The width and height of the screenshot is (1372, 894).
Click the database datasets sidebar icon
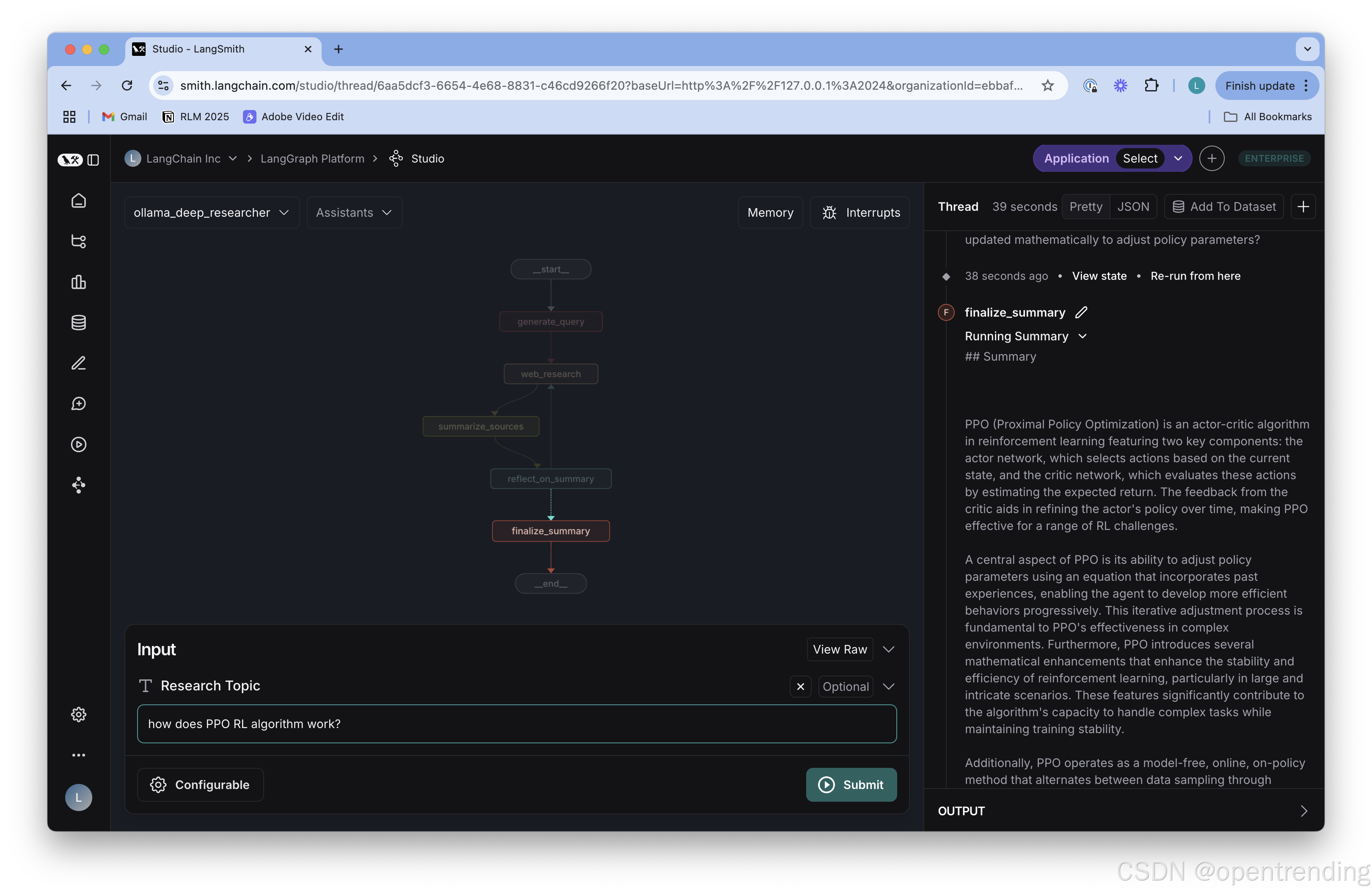(x=78, y=323)
